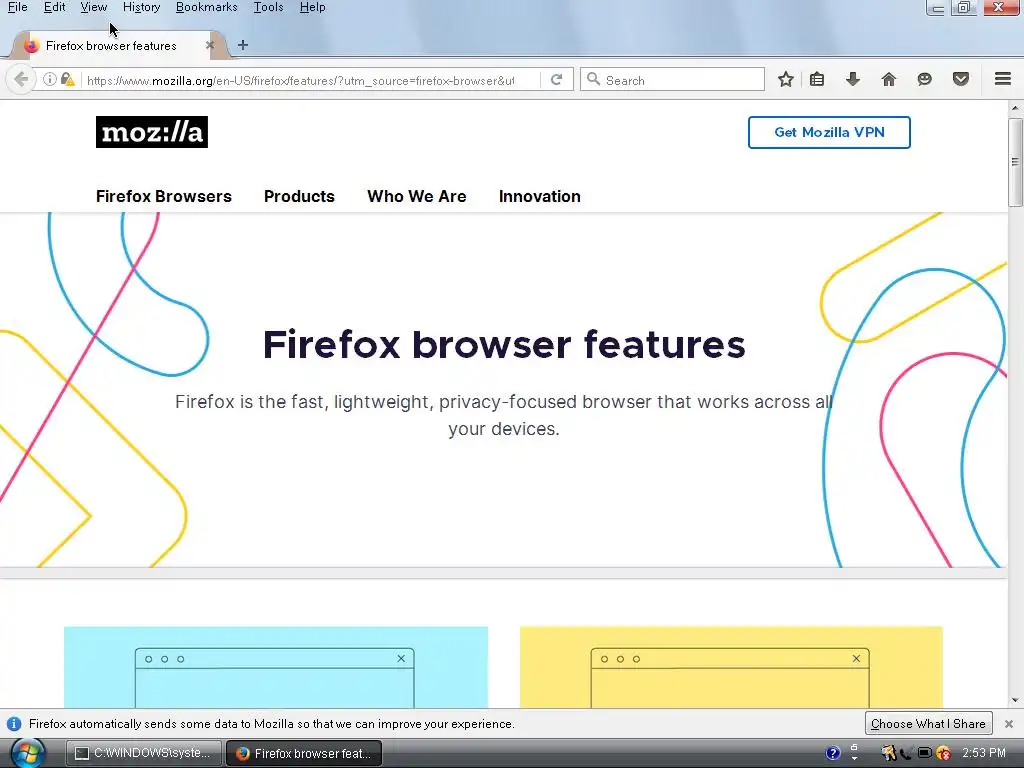Open the Edit menu

54,7
